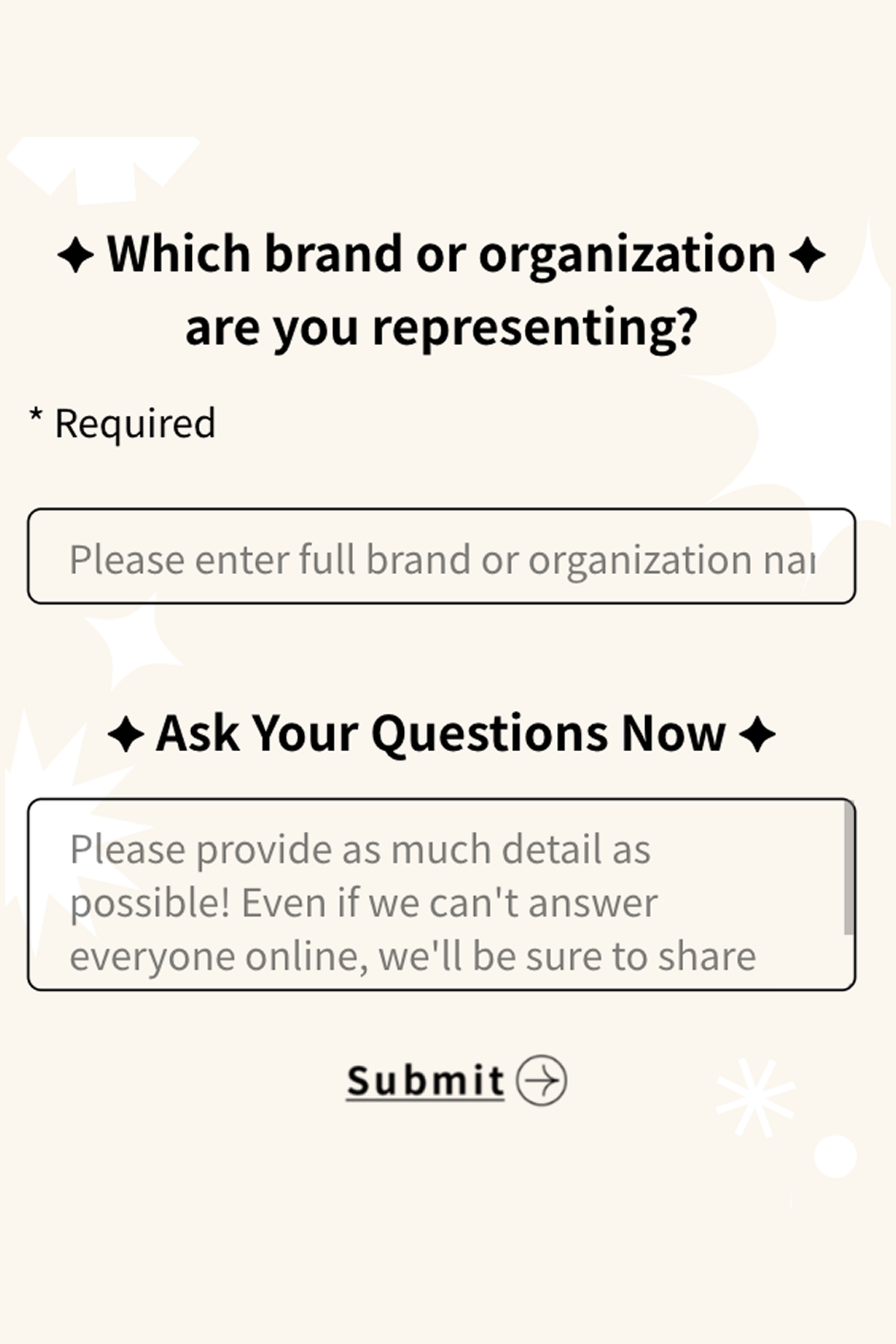
Task: Click the sparkle icon right of "organization"
Action: (807, 255)
